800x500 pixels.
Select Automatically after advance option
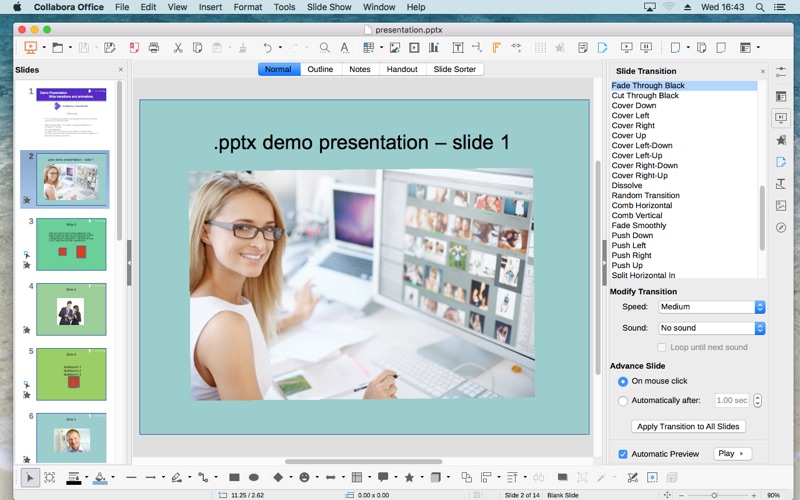(x=622, y=401)
